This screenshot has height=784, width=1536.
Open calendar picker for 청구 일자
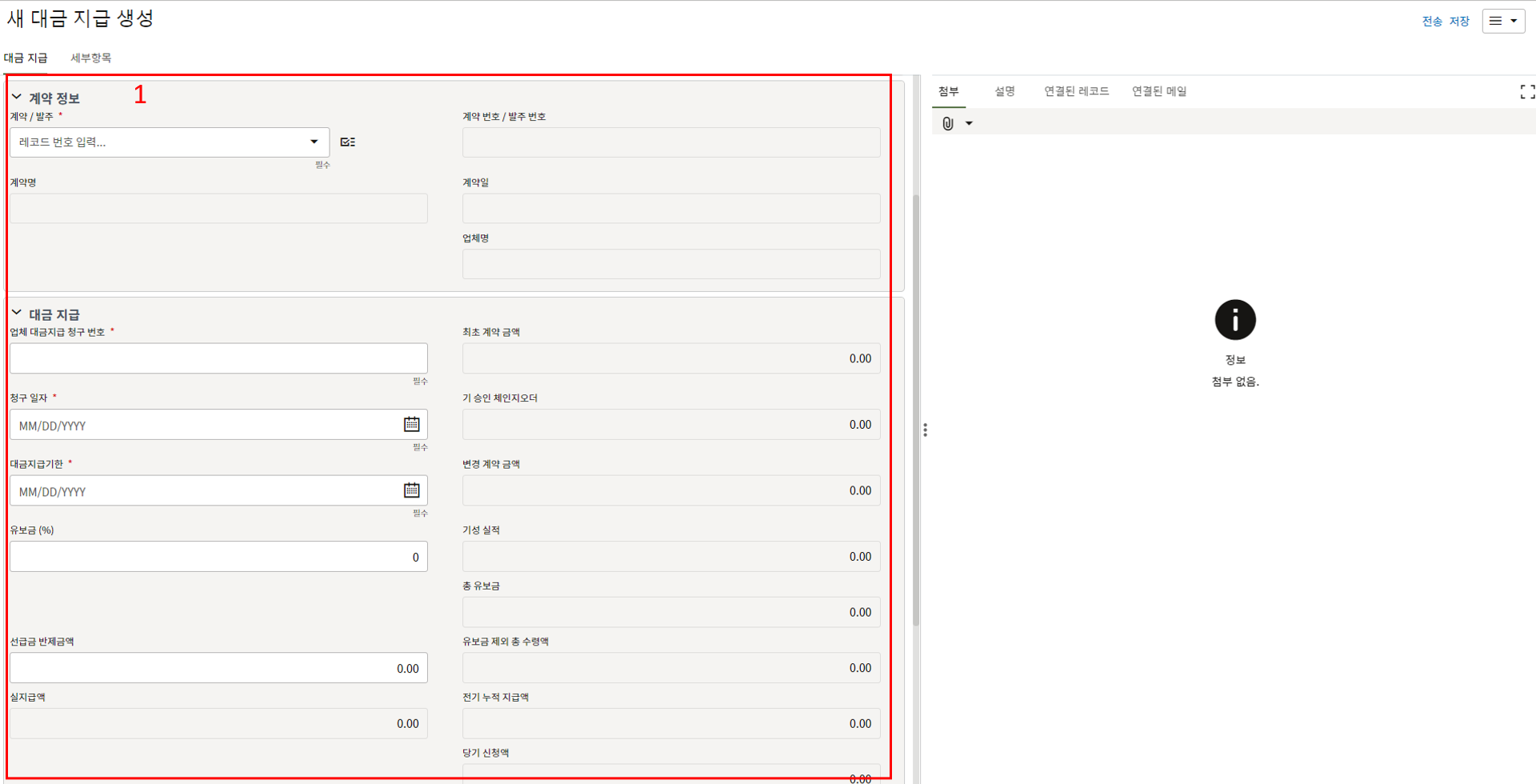[411, 425]
